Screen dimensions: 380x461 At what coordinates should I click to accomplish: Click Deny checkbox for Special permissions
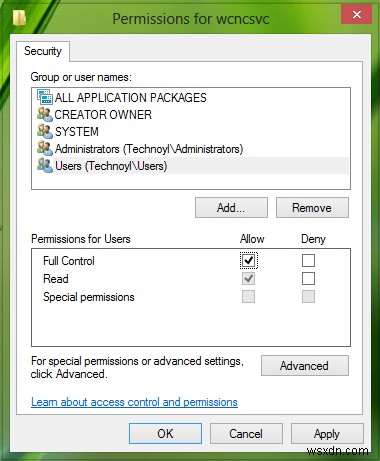pos(308,296)
